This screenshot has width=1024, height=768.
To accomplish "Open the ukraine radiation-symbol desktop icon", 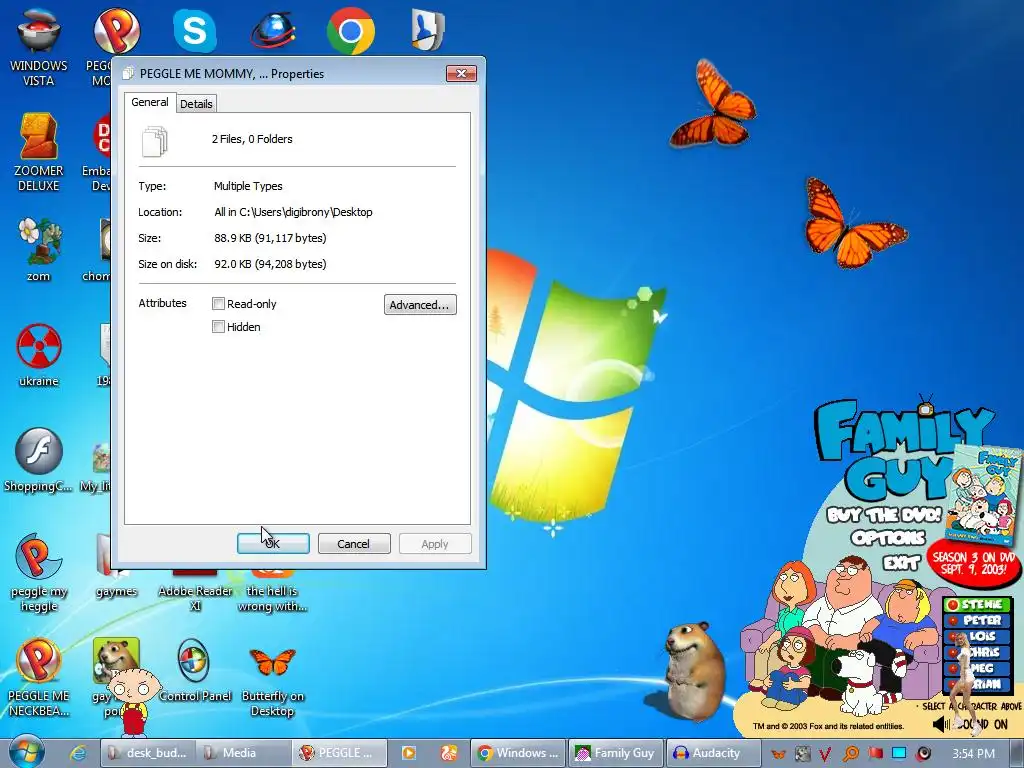I will 39,355.
